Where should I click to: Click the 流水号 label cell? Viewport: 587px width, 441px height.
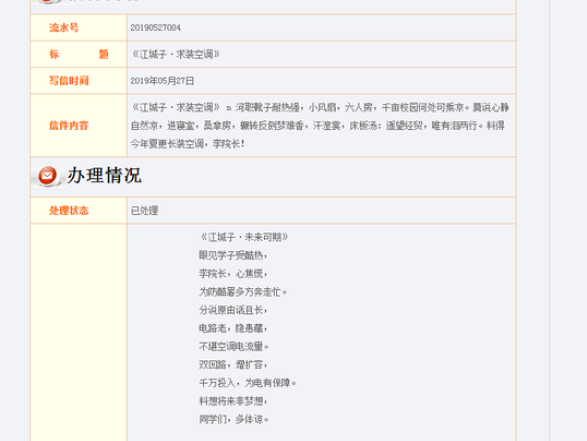(79, 28)
